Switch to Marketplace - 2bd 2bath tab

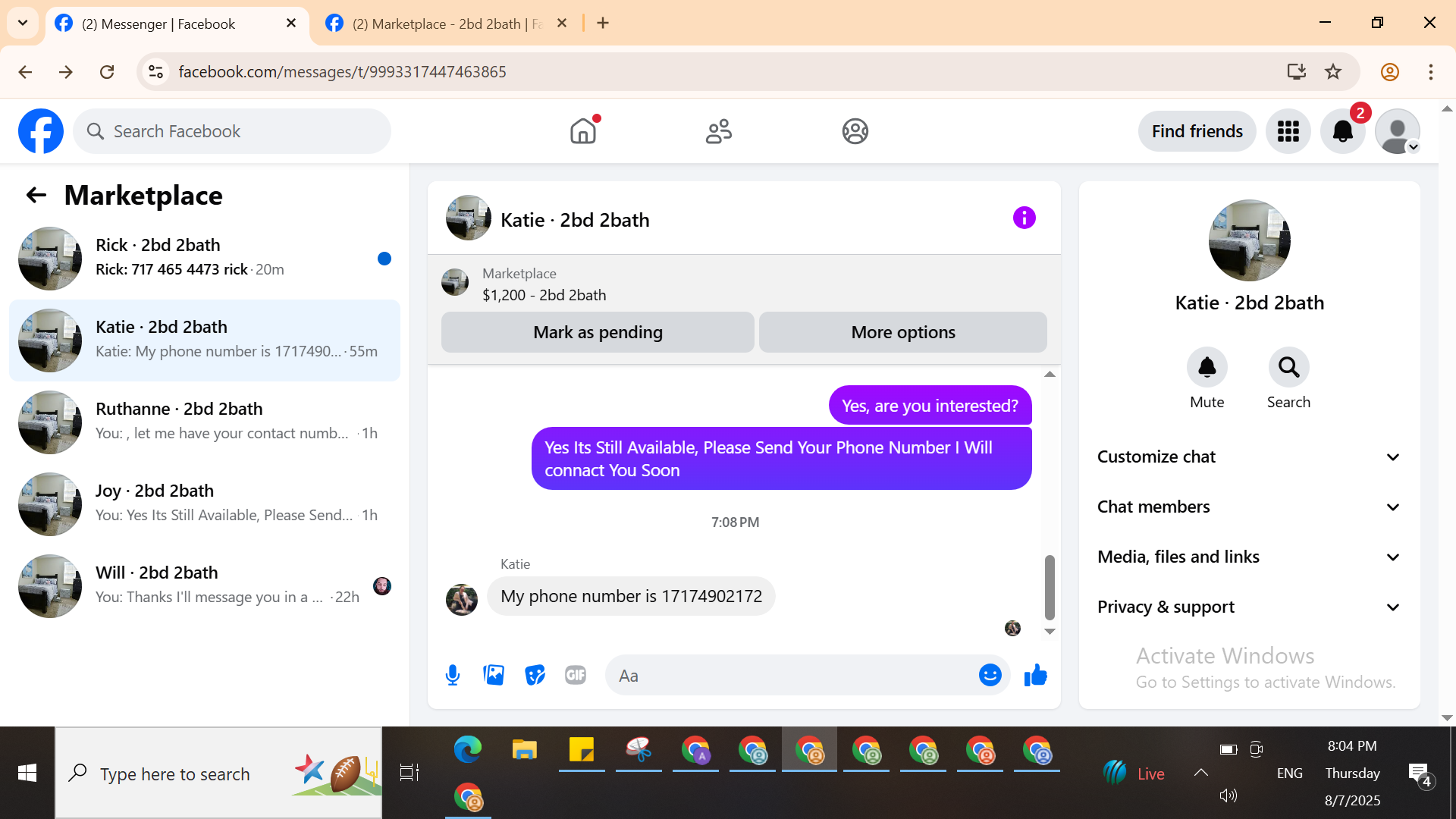pyautogui.click(x=447, y=24)
